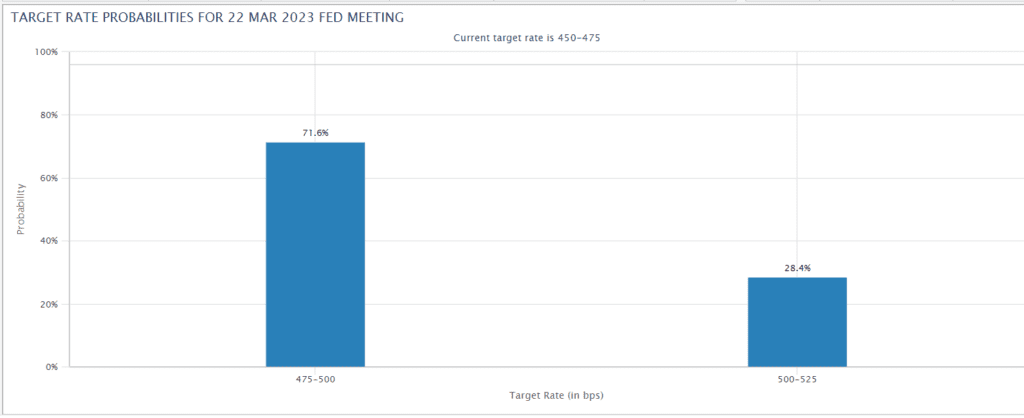Click the 475-500 target rate bar
Image resolution: width=1024 pixels, height=418 pixels.
click(x=315, y=254)
